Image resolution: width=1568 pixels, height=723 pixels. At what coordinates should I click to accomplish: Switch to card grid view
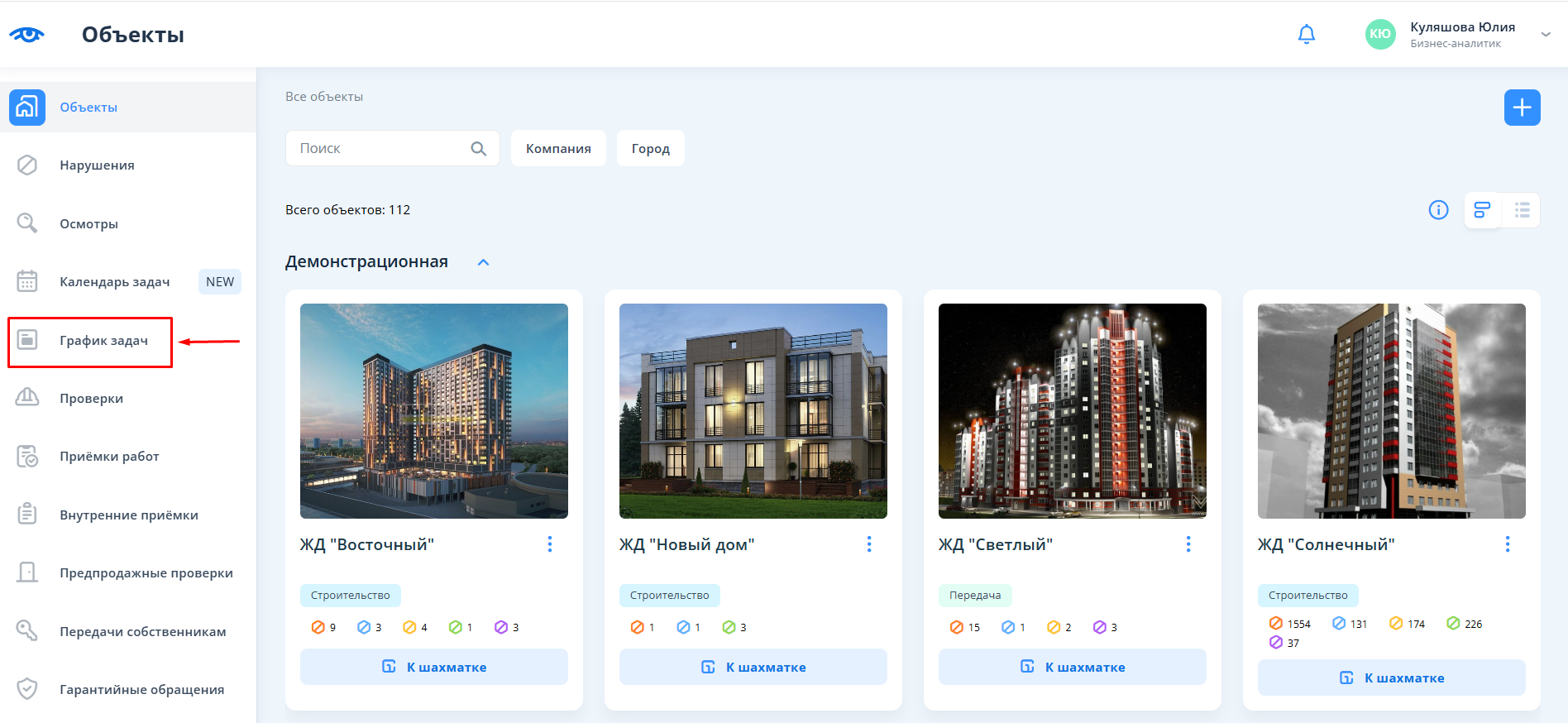1482,210
